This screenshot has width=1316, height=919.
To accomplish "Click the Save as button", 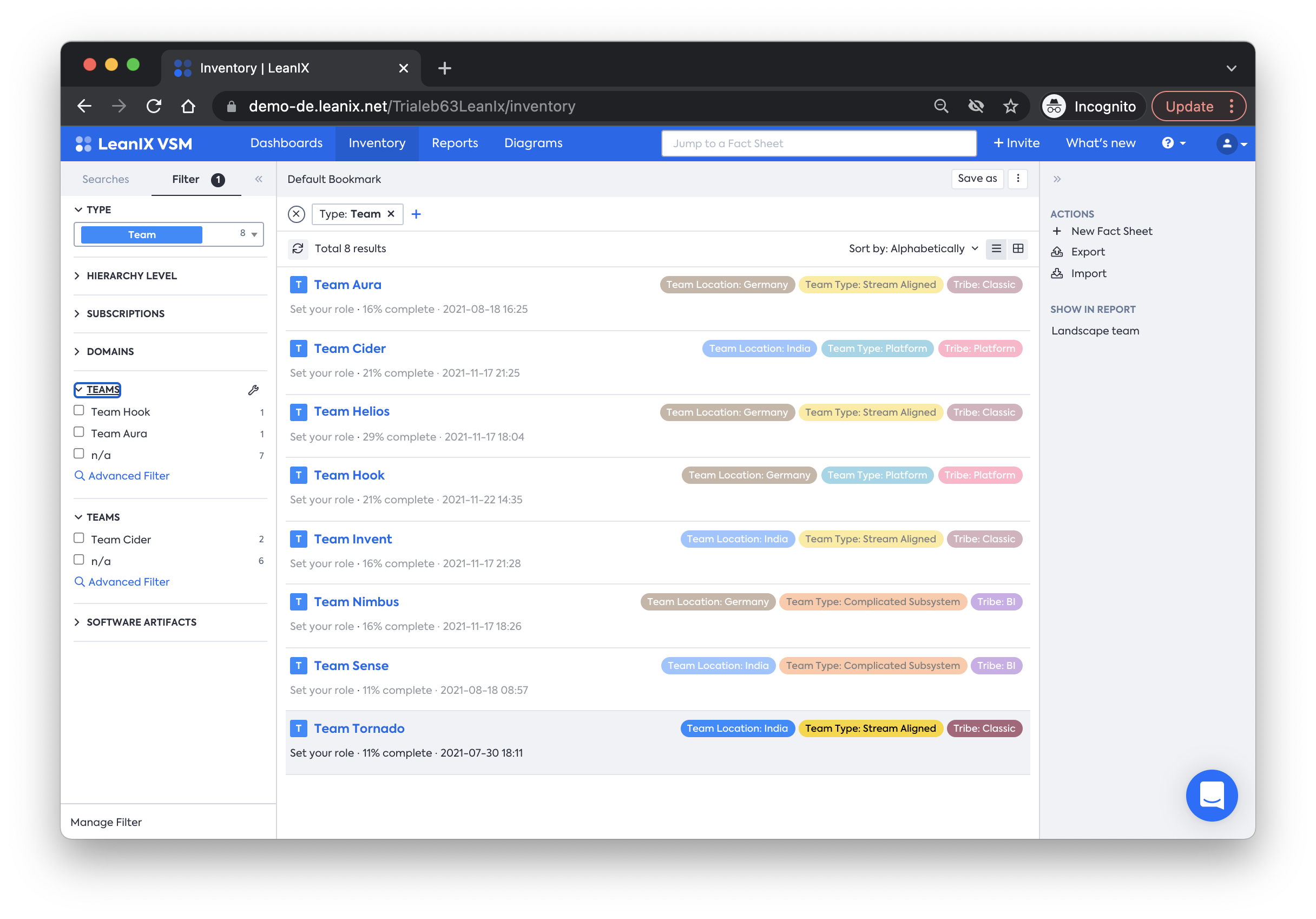I will tap(977, 179).
